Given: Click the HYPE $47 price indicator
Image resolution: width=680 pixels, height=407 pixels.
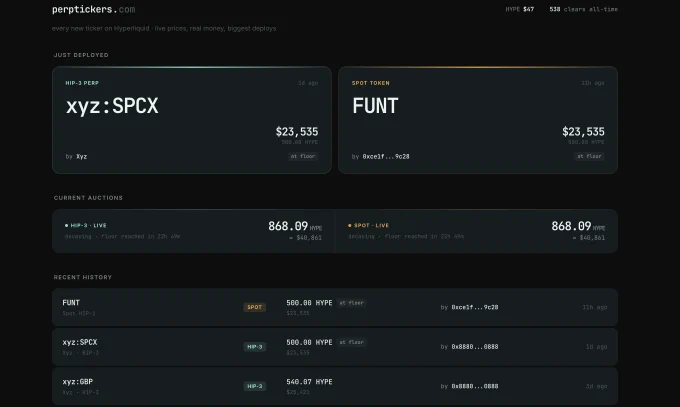Looking at the screenshot, I should tap(520, 9).
